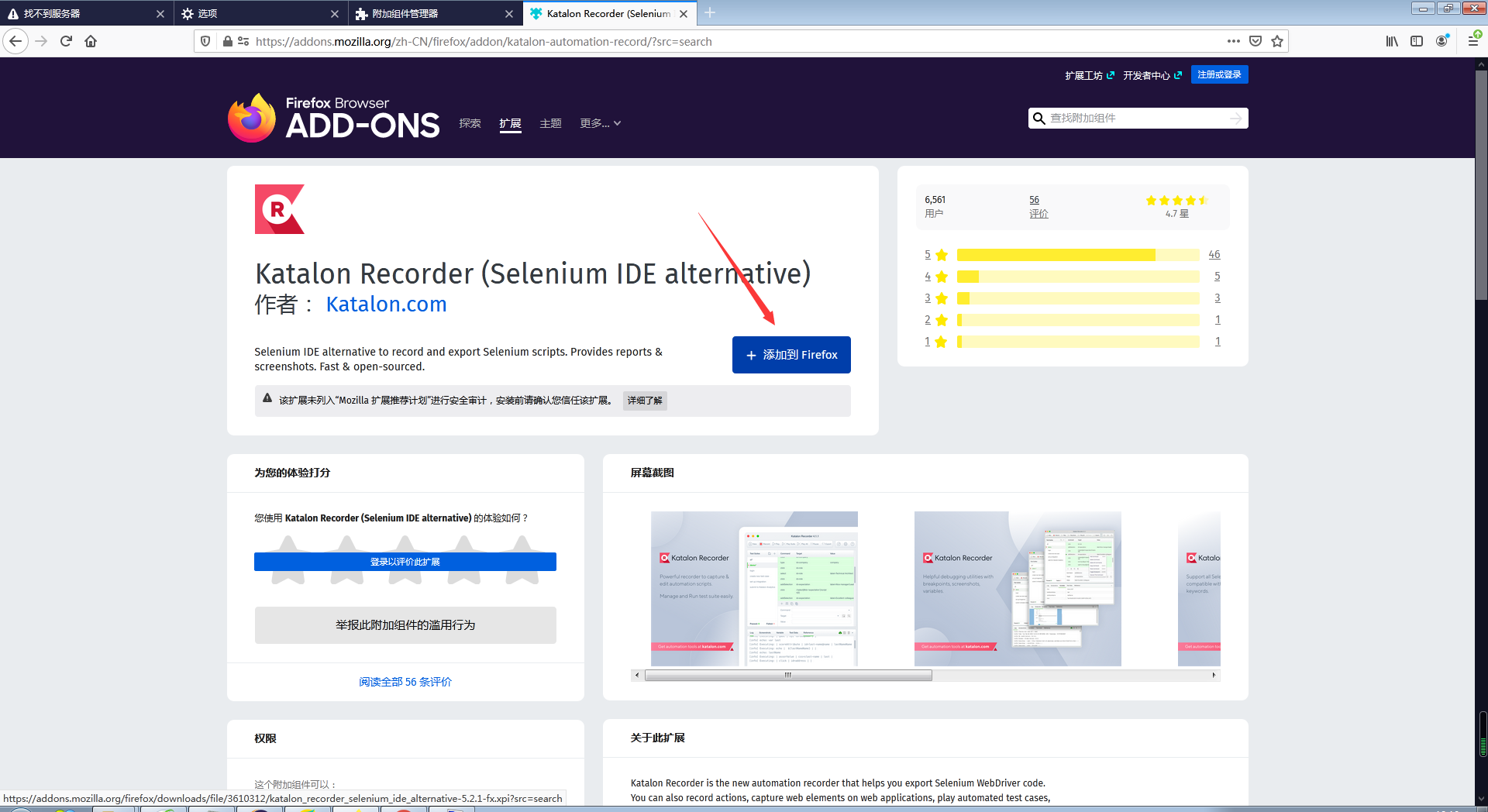
Task: Click the address bar URL
Action: (484, 42)
